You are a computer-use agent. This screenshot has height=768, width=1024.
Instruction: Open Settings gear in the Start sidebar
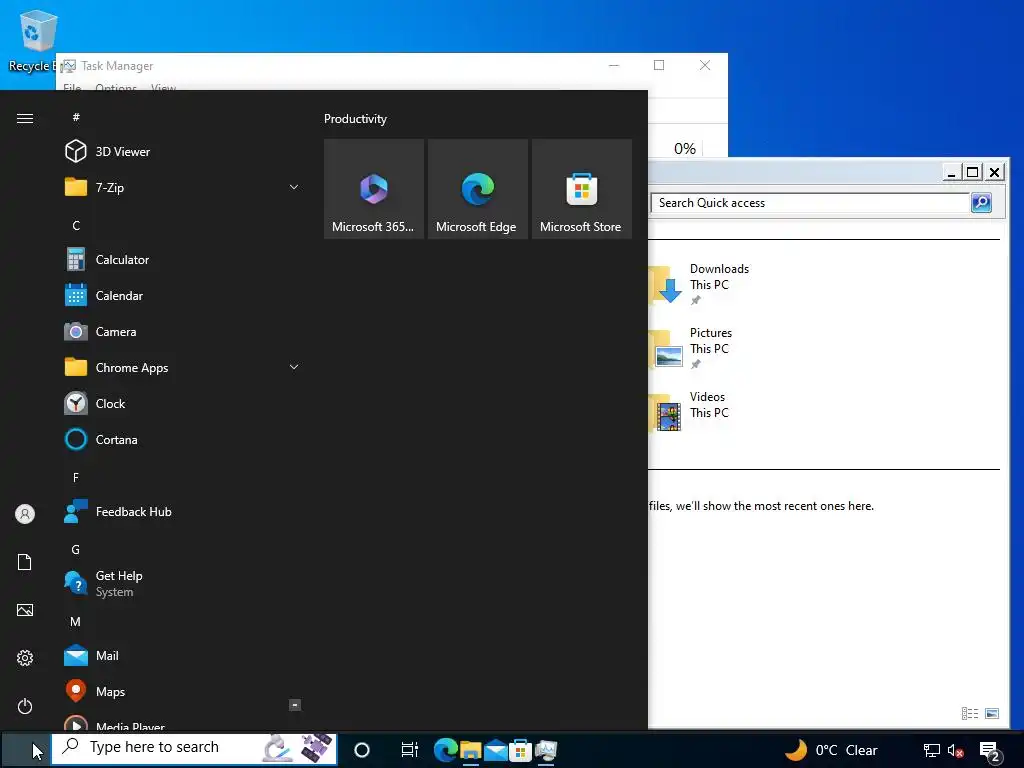(x=25, y=658)
